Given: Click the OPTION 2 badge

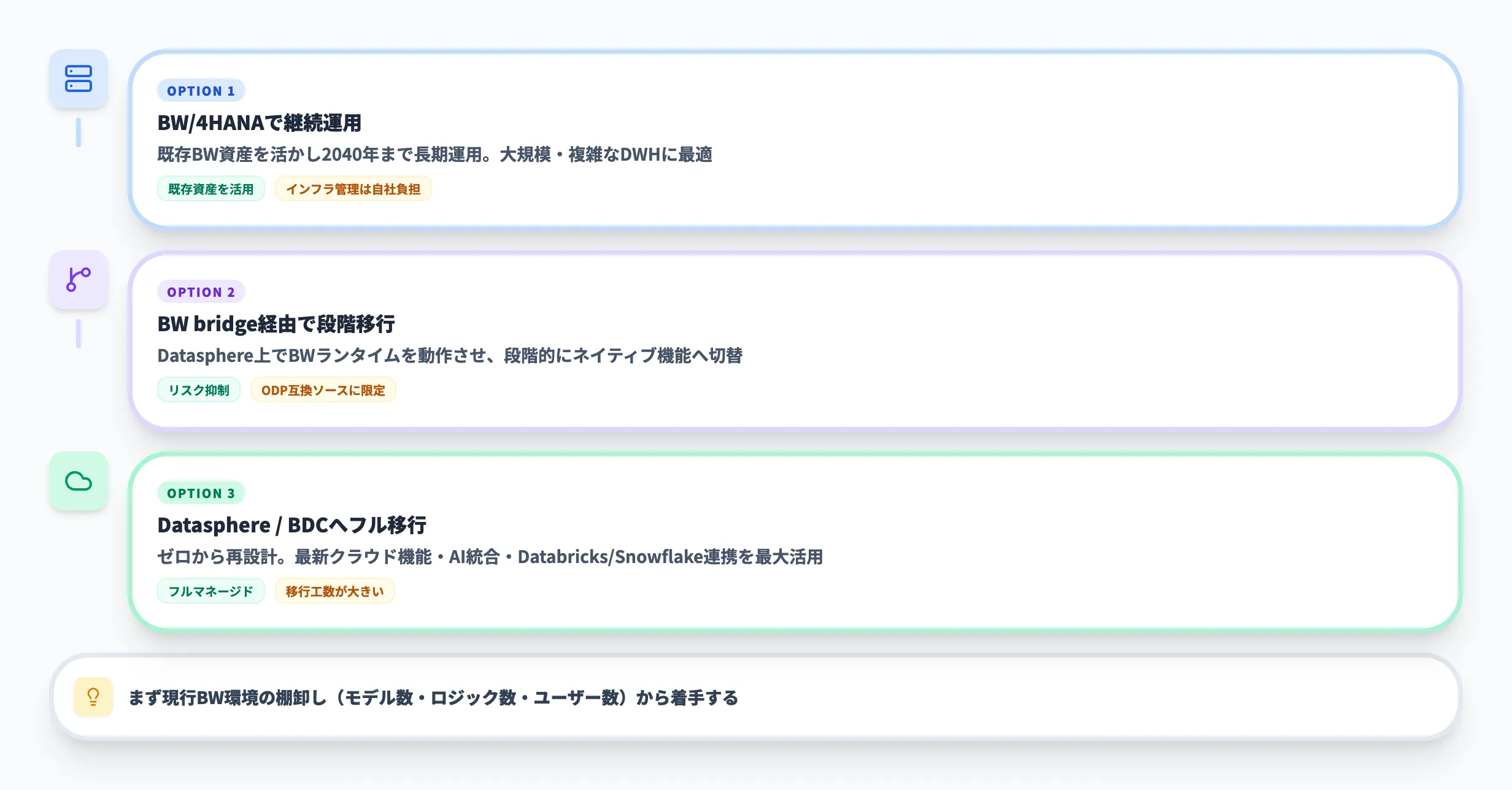Looking at the screenshot, I should [201, 291].
